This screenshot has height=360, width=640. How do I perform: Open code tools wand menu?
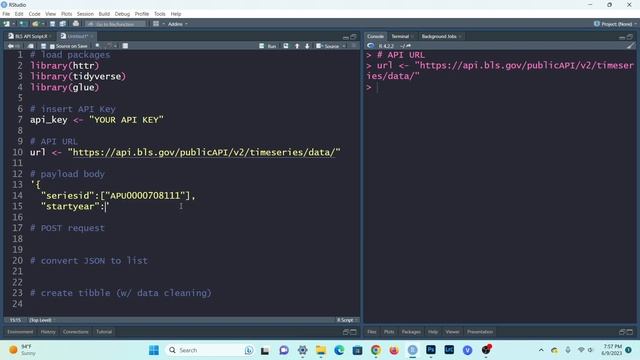[x=109, y=46]
